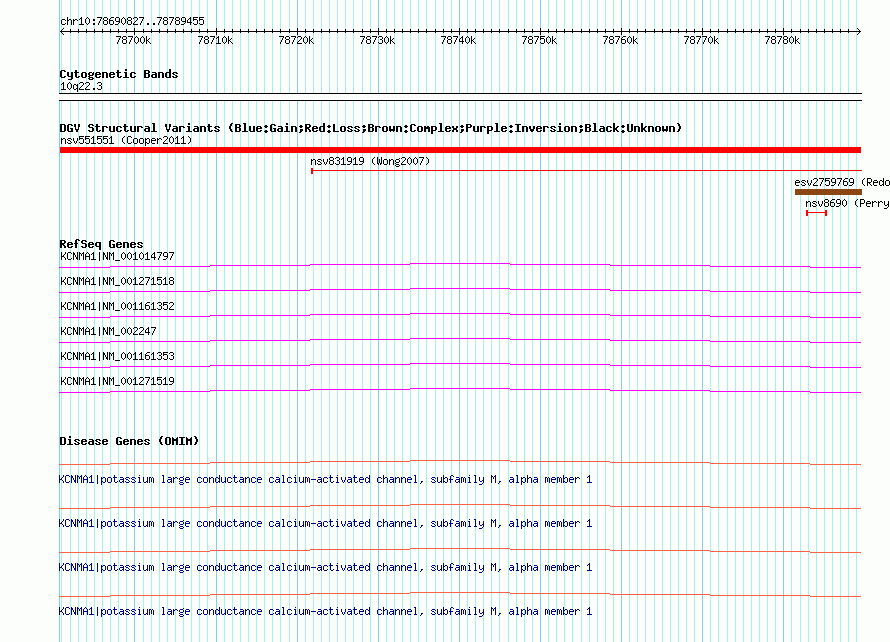Click the 78710k ruler tick label
The height and width of the screenshot is (642, 890).
coord(215,40)
